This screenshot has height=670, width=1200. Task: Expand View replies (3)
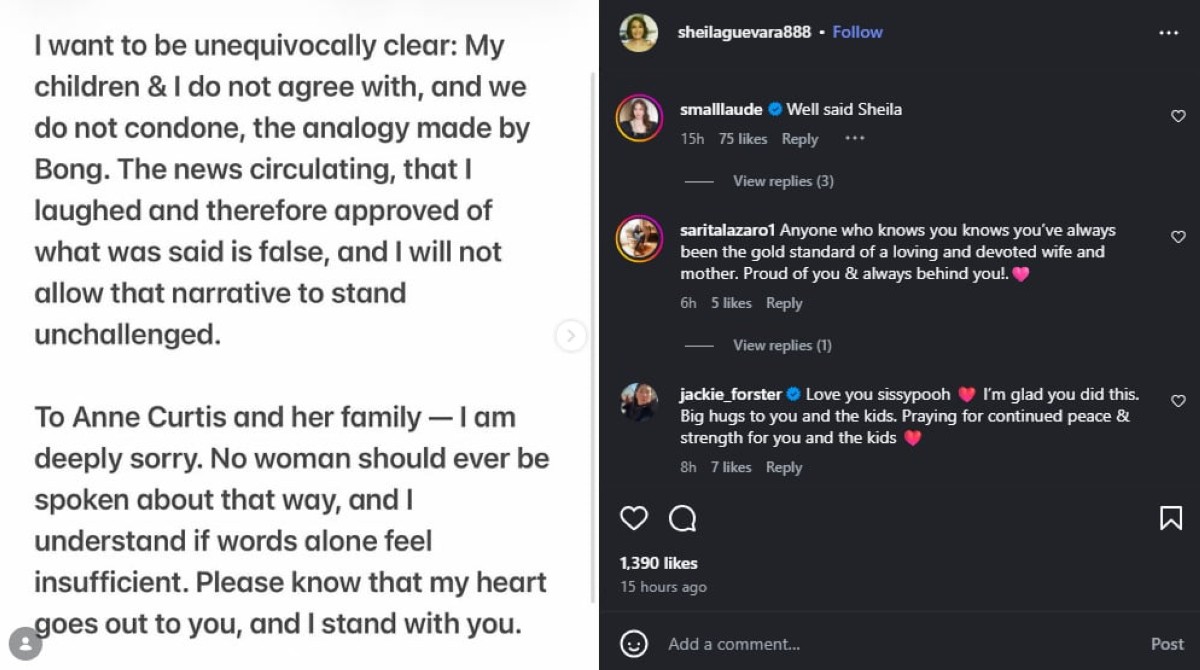coord(782,181)
